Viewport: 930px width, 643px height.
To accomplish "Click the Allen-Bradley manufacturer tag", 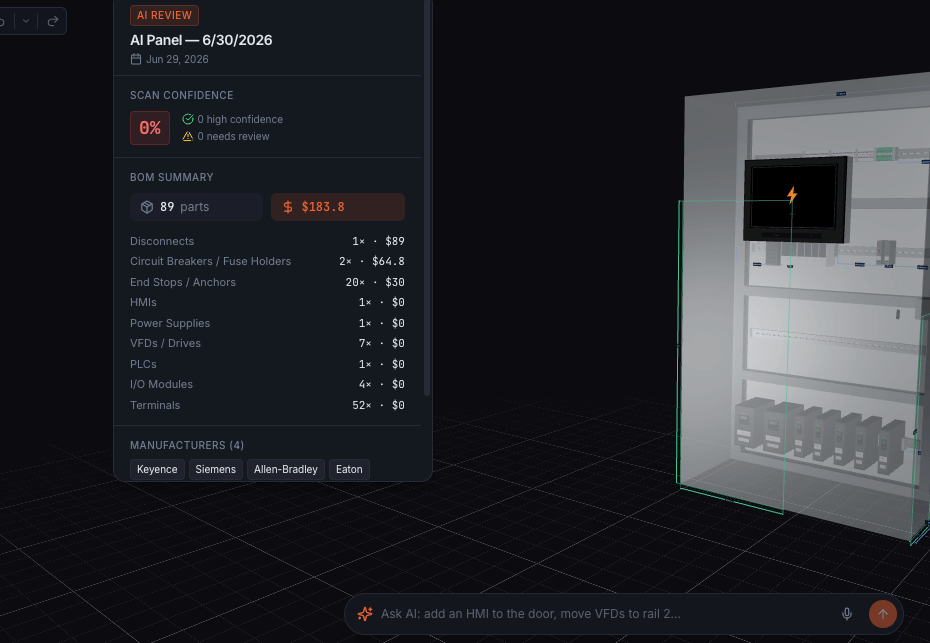I will tap(286, 469).
